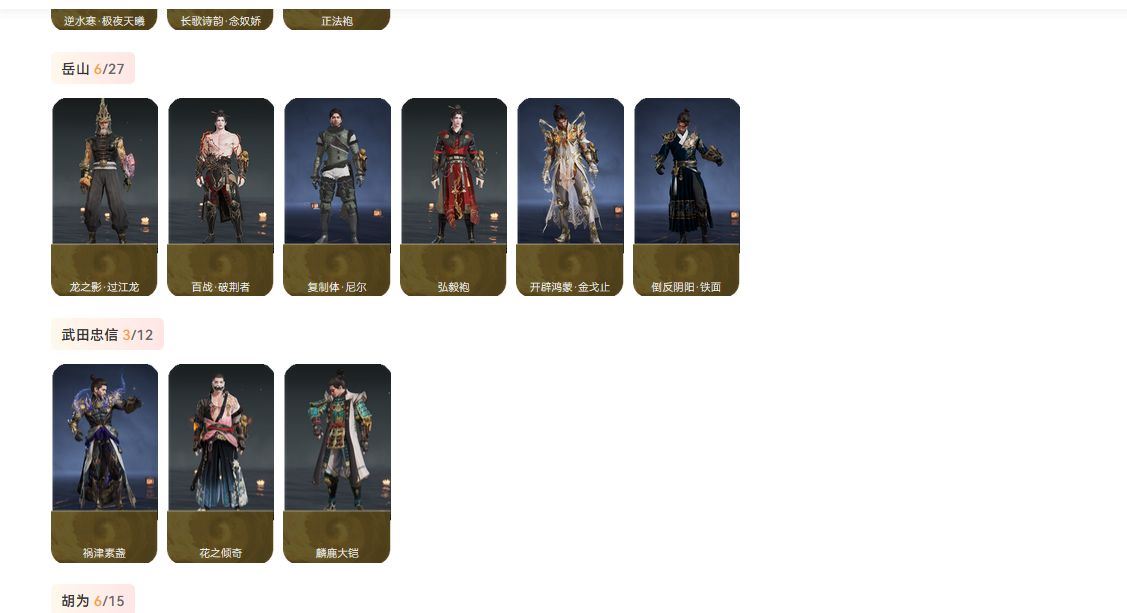Select the 武田忠信 3/12 section header
1127x613 pixels.
pos(107,335)
